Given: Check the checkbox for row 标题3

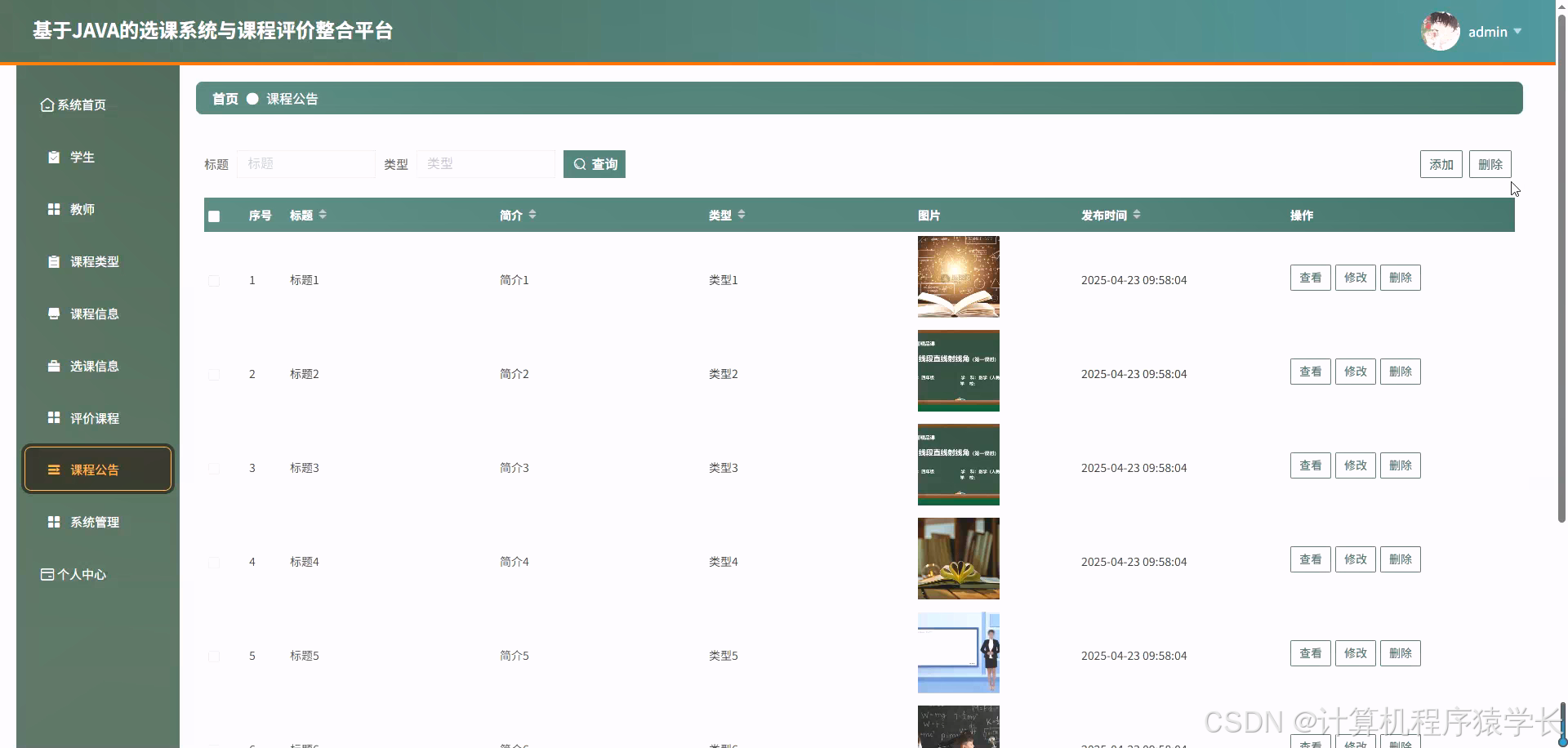Looking at the screenshot, I should [x=214, y=469].
